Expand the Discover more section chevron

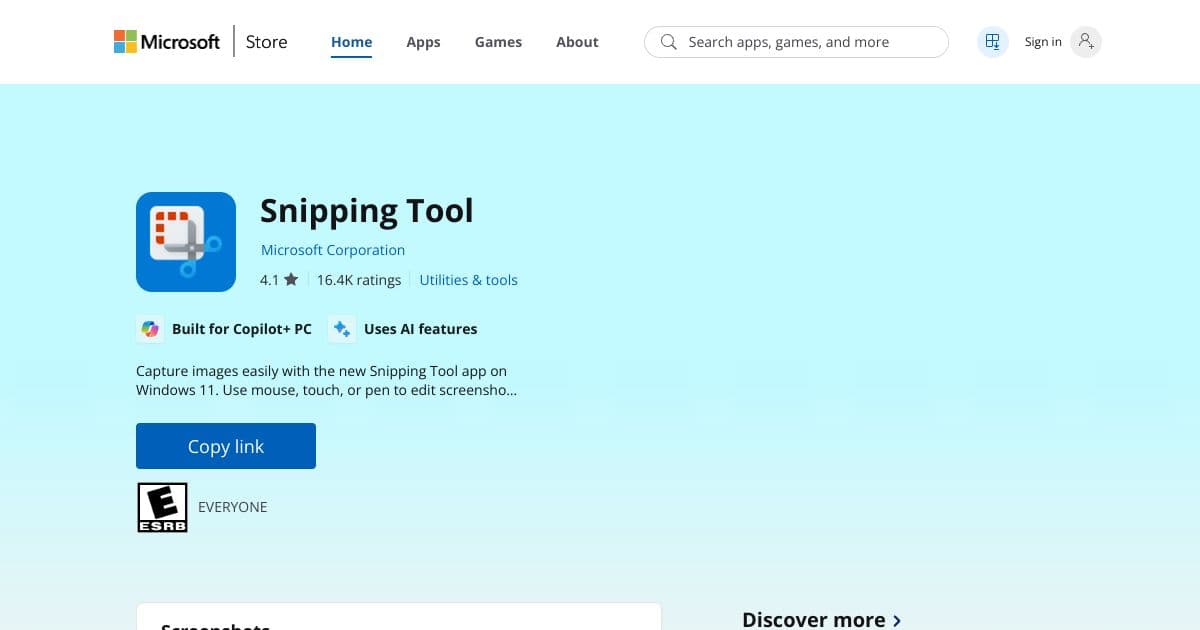pyautogui.click(x=898, y=620)
